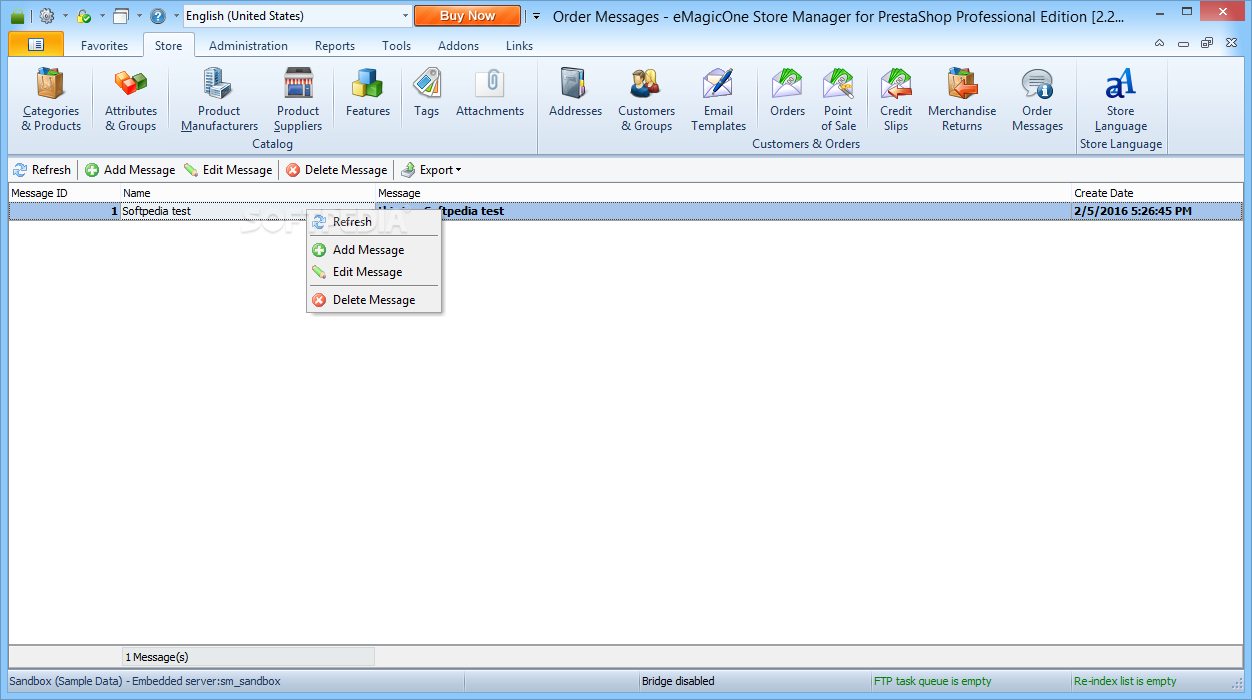Screen dimensions: 1252x700
Task: Sort by the Message ID column header
Action: click(x=65, y=193)
